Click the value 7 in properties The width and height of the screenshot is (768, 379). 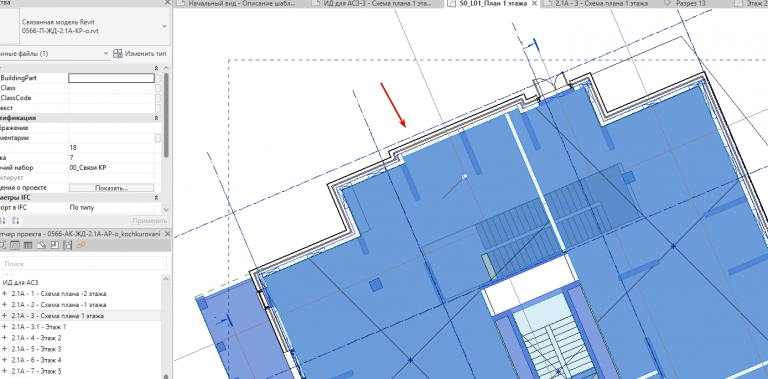72,158
